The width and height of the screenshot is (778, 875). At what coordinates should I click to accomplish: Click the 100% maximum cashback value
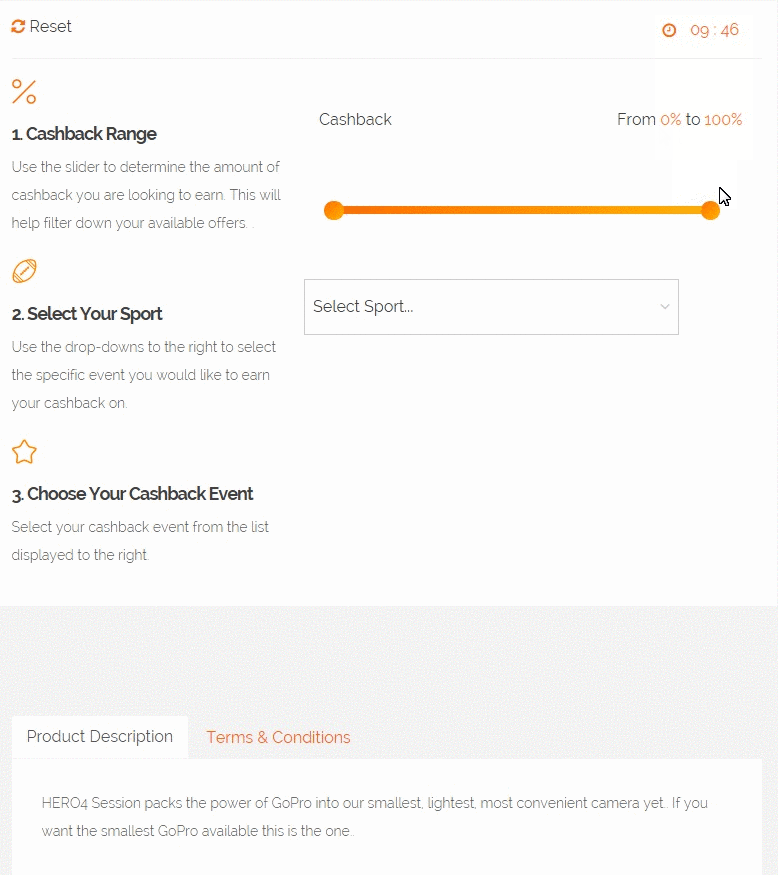click(x=723, y=120)
